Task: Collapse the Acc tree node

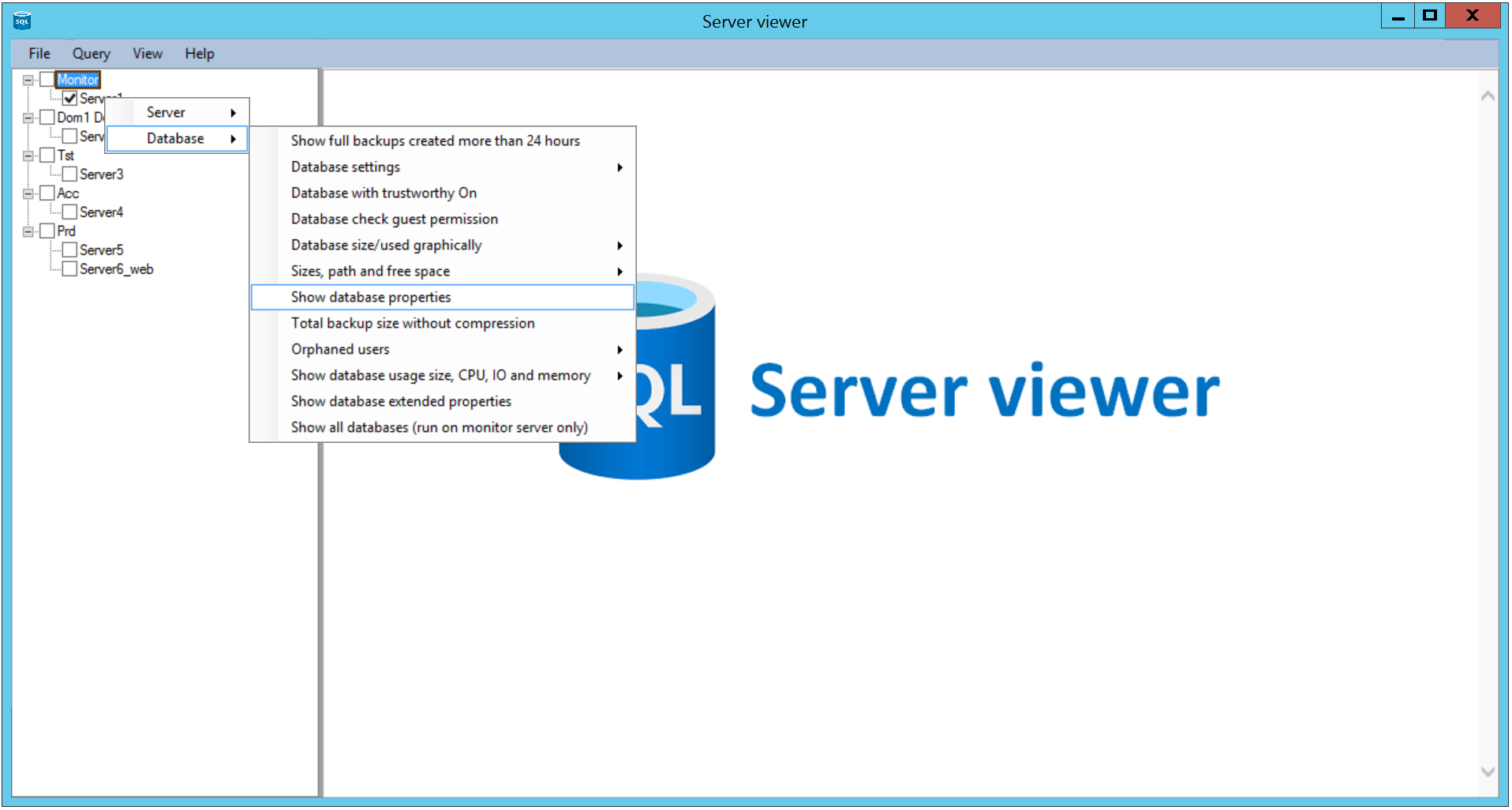Action: pos(28,193)
